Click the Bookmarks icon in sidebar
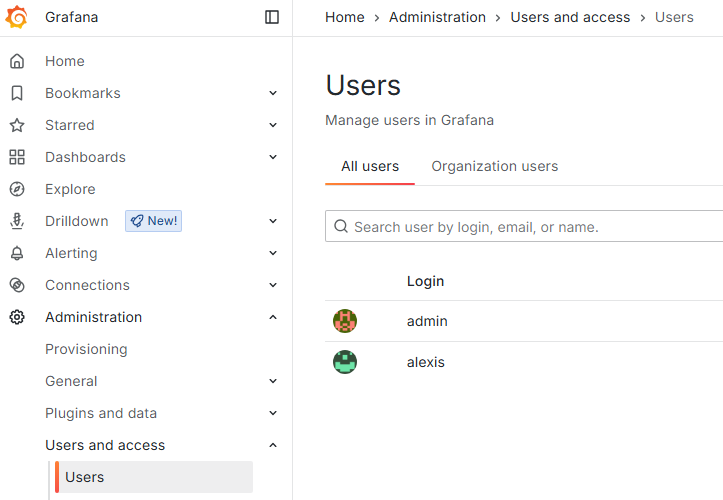This screenshot has height=500, width=723. [17, 93]
